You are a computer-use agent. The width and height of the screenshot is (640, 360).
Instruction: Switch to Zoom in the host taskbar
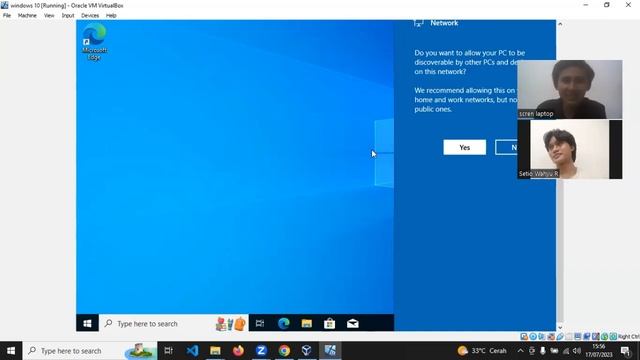[261, 351]
